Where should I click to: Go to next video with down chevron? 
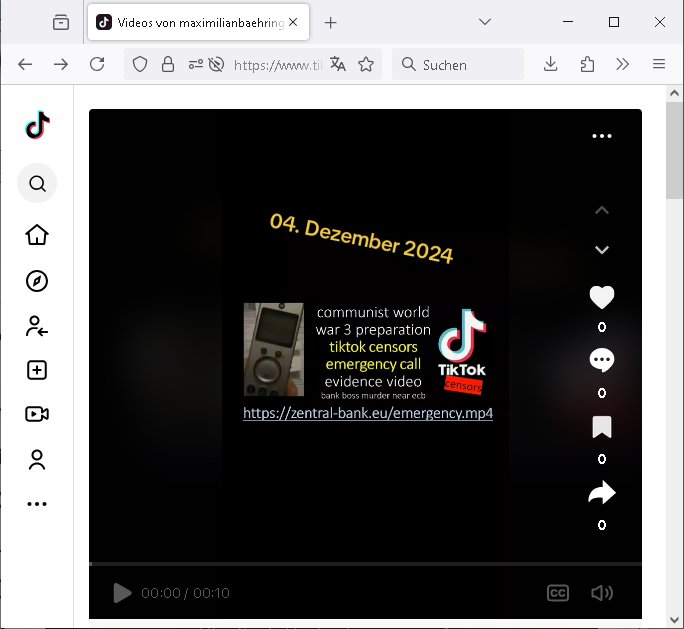pos(601,250)
